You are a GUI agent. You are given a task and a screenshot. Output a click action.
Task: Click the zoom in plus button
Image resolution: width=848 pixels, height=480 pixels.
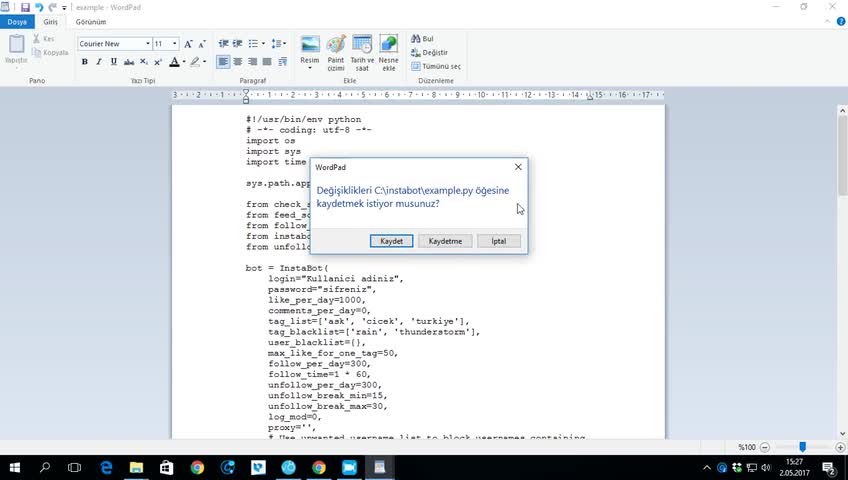[840, 447]
